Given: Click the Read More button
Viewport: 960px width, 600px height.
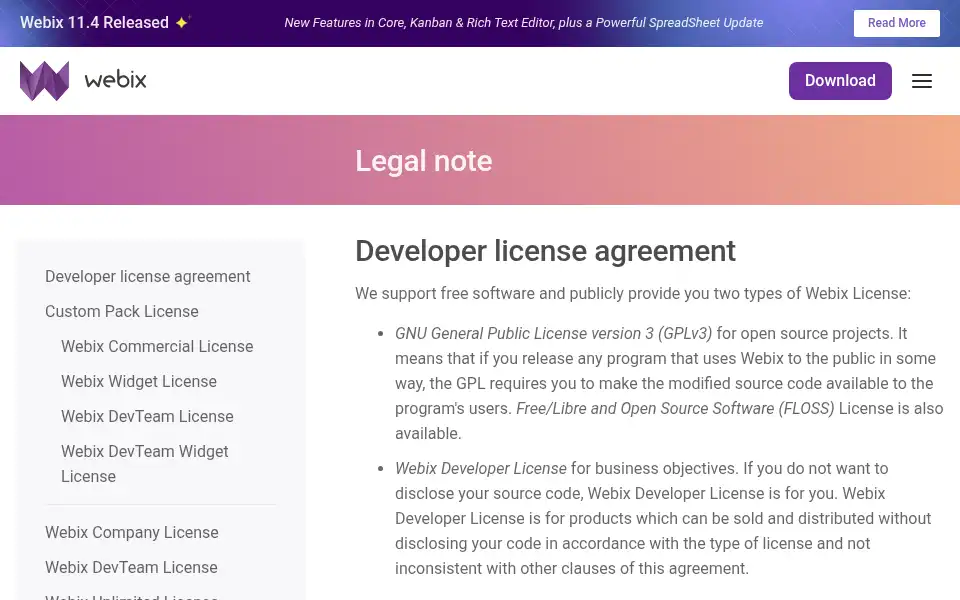Looking at the screenshot, I should click(896, 23).
